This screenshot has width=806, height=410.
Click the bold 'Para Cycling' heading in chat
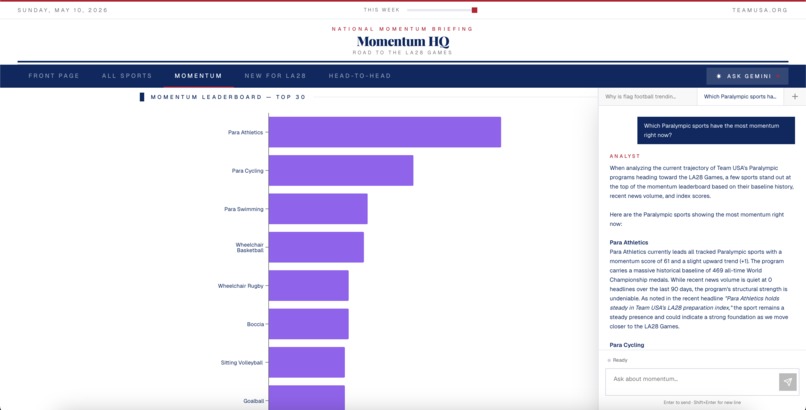[x=627, y=345]
